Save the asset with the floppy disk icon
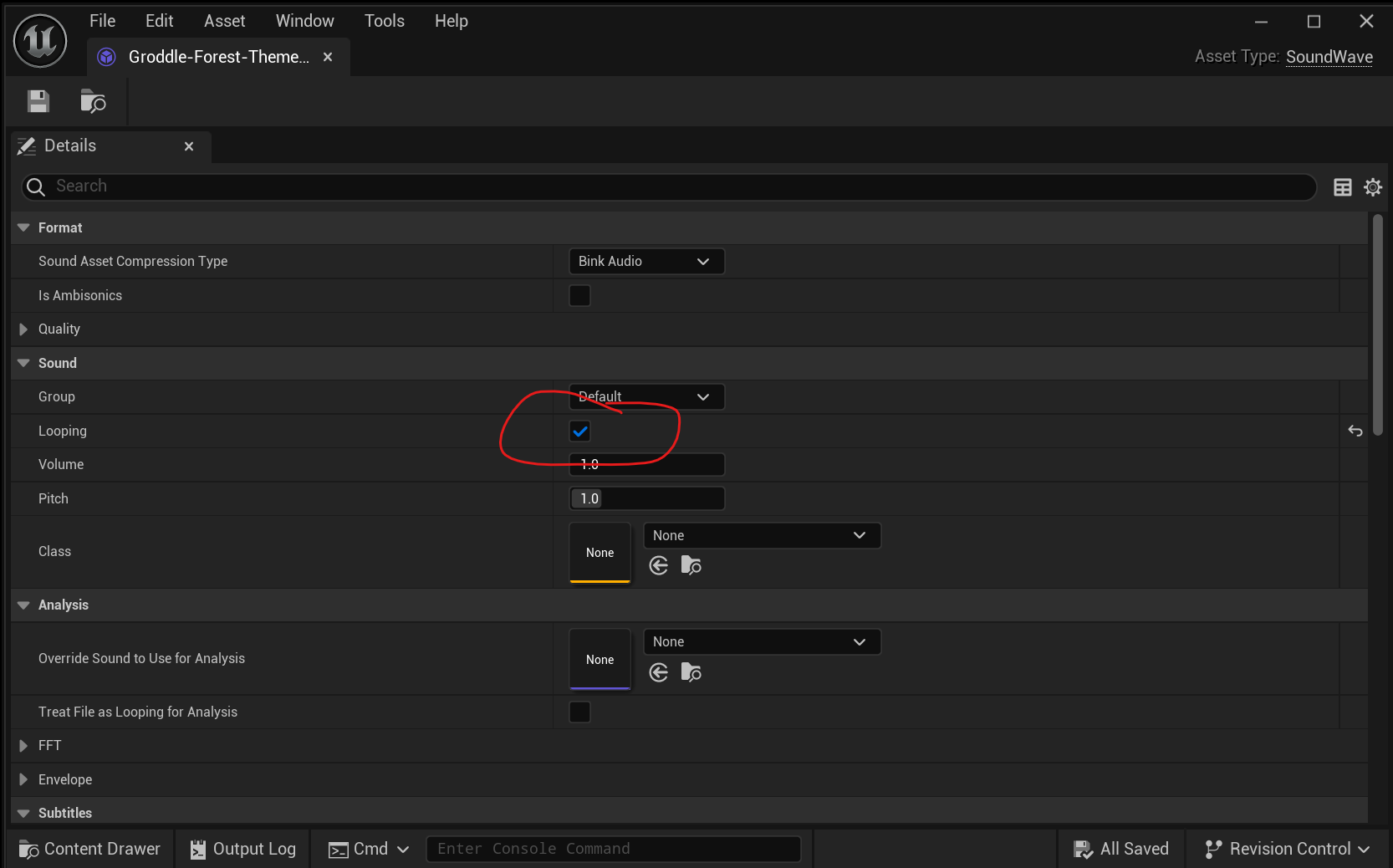The height and width of the screenshot is (868, 1393). pyautogui.click(x=38, y=101)
